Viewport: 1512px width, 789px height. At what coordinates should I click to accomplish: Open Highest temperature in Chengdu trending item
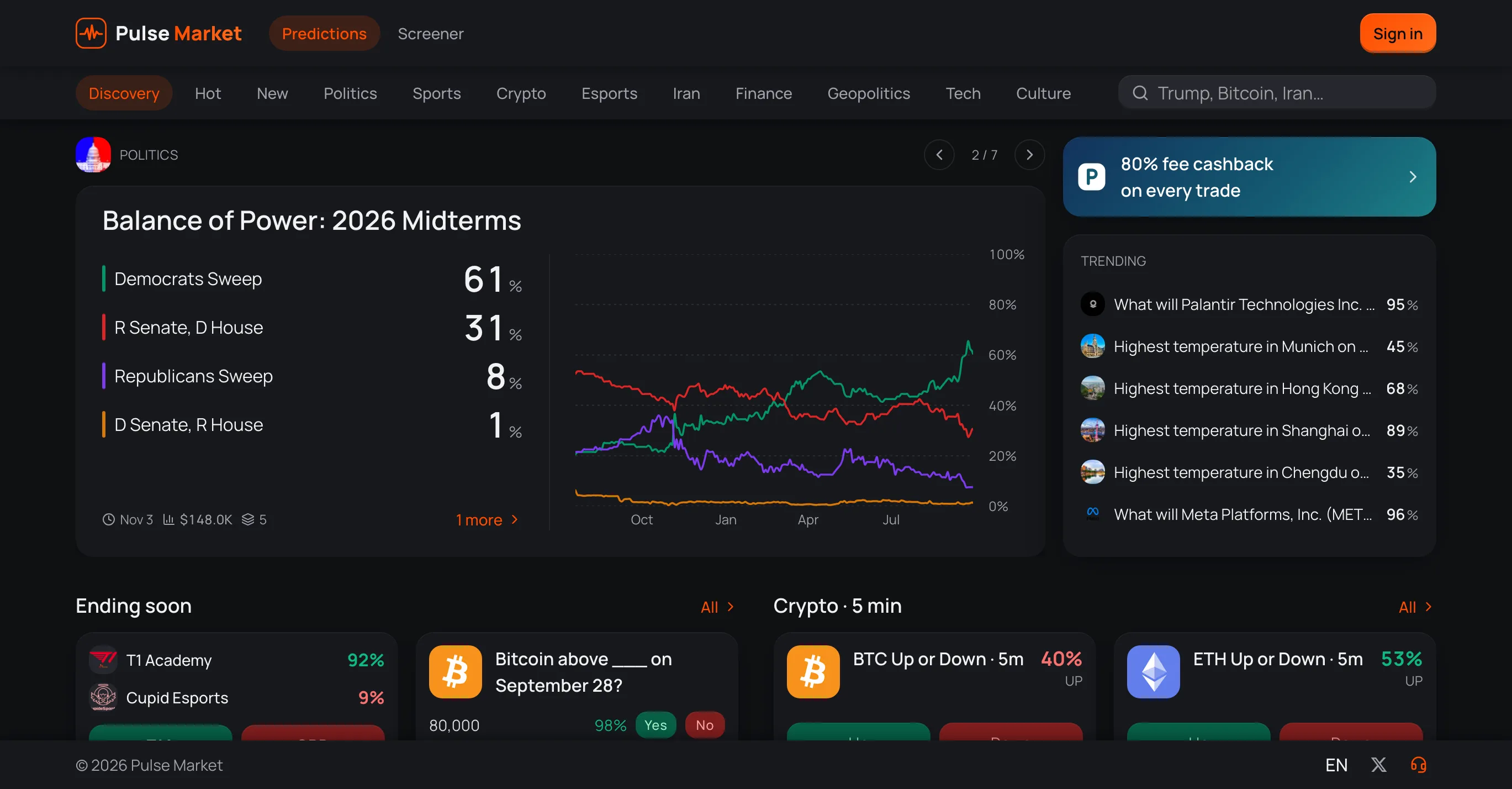(x=1249, y=472)
